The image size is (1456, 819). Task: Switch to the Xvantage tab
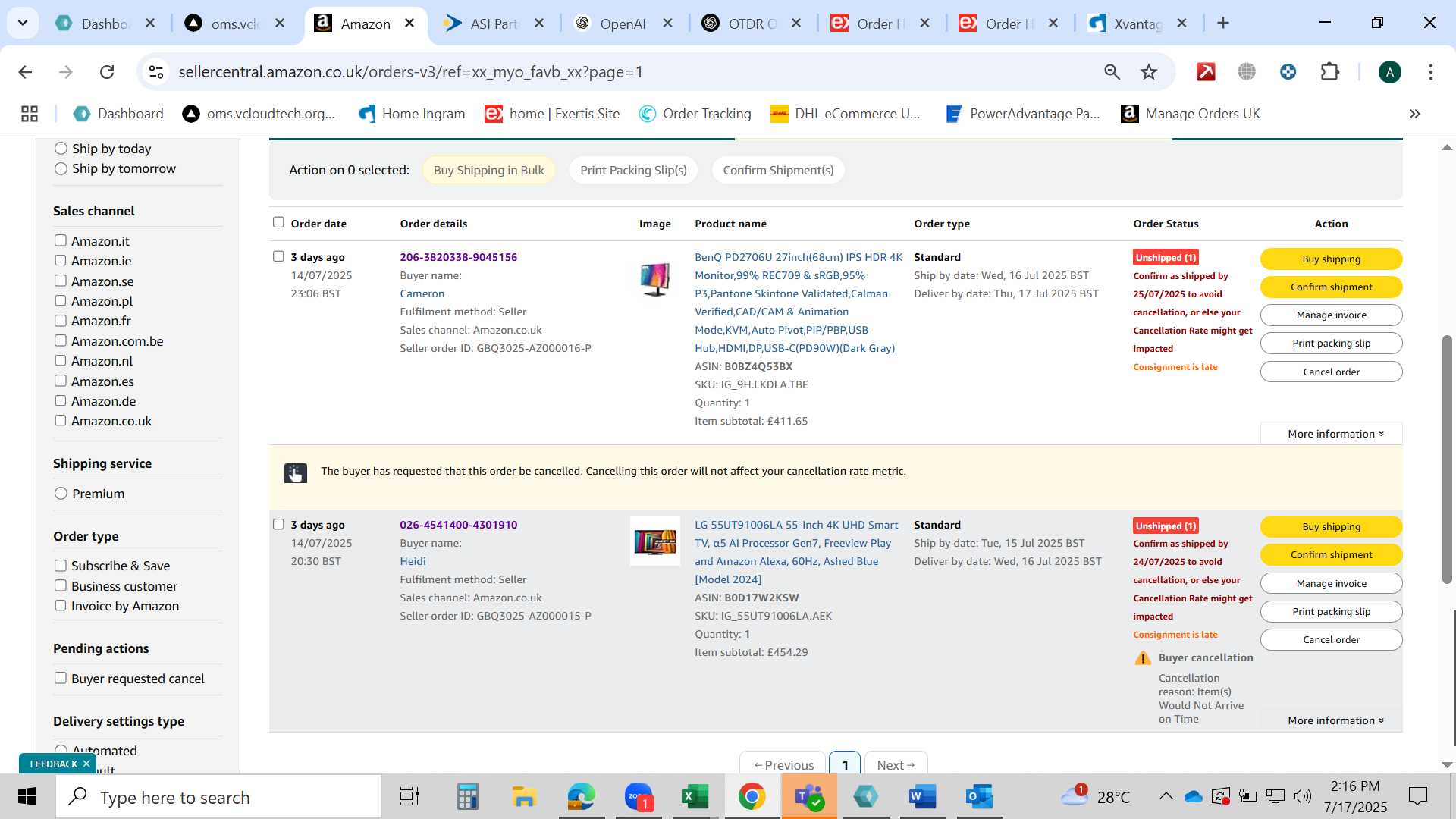point(1137,24)
